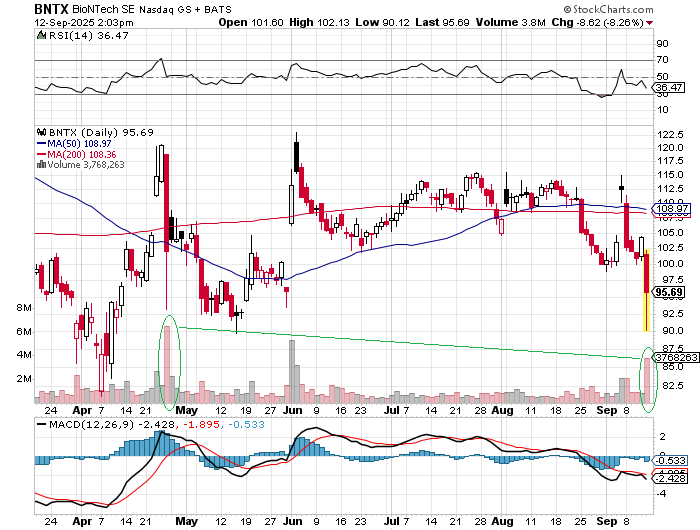Click the volume bars icon in legend
The height and width of the screenshot is (530, 700).
point(41,164)
